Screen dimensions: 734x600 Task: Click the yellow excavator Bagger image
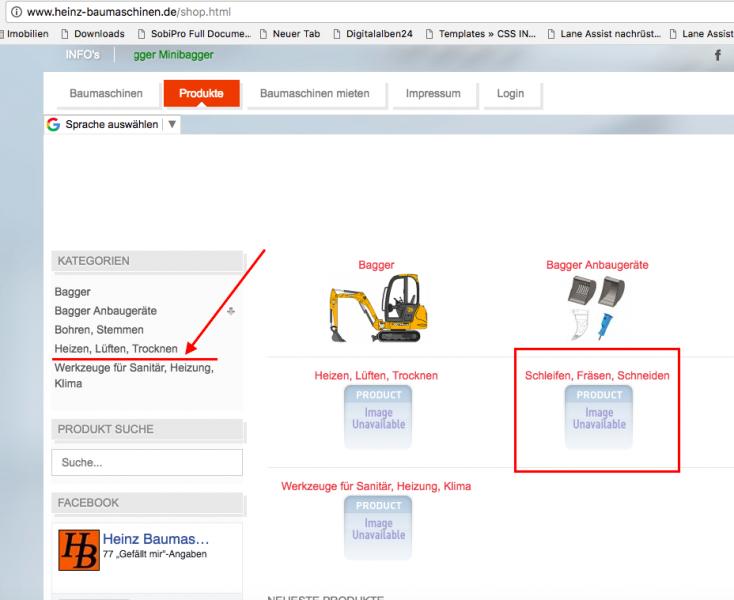pos(376,308)
